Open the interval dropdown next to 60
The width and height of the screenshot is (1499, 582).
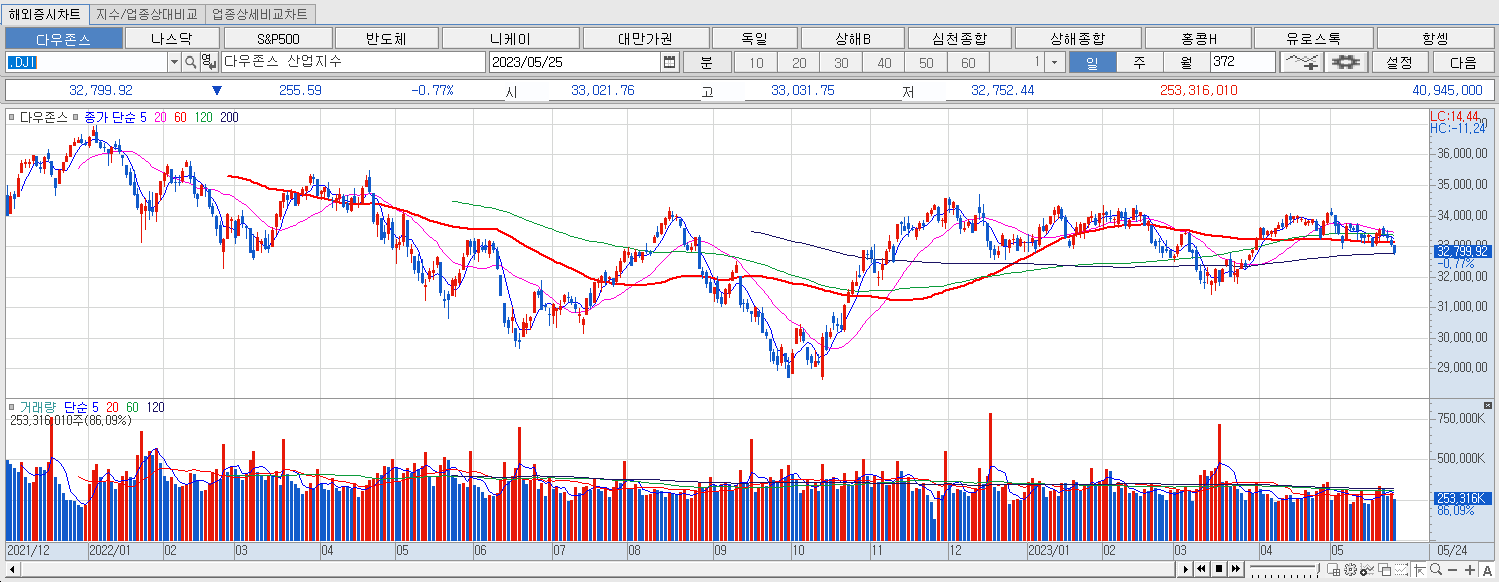click(1052, 62)
